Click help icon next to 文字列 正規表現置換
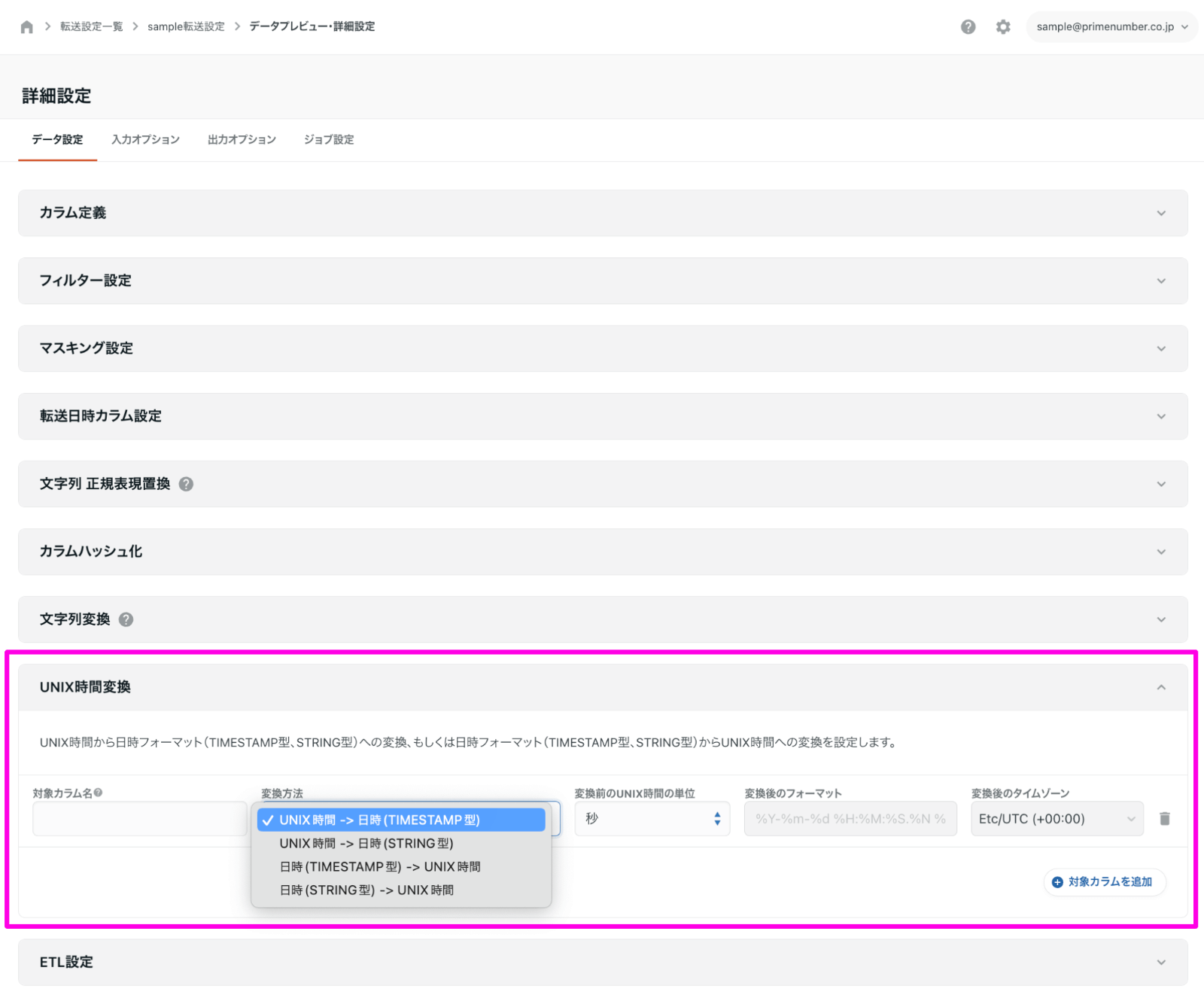The width and height of the screenshot is (1204, 998). tap(186, 484)
